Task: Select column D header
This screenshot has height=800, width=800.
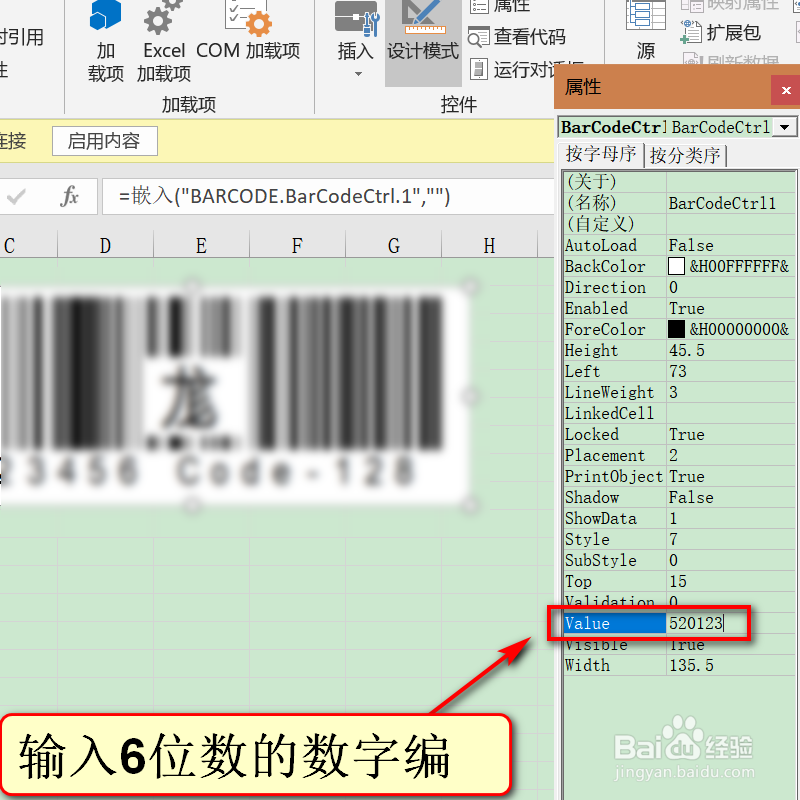Action: point(105,245)
